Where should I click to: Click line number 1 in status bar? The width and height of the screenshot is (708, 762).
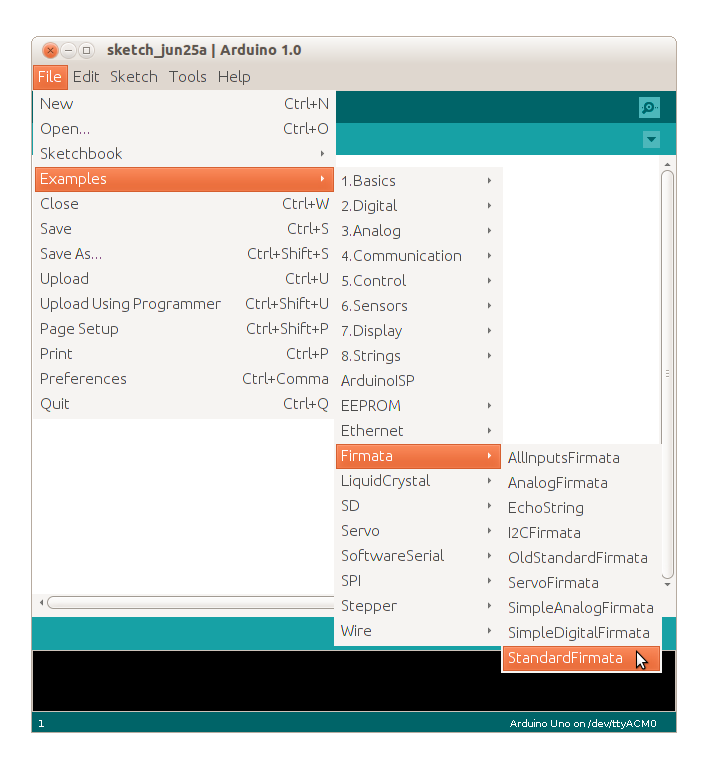(x=41, y=724)
